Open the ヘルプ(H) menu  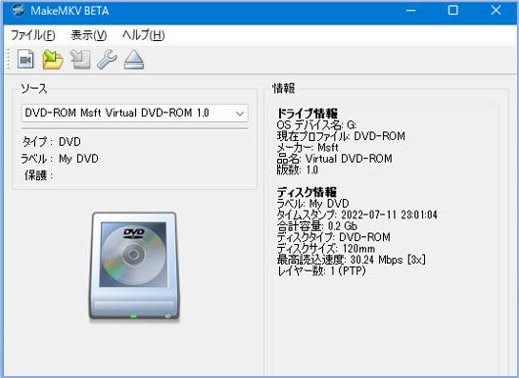(x=143, y=35)
